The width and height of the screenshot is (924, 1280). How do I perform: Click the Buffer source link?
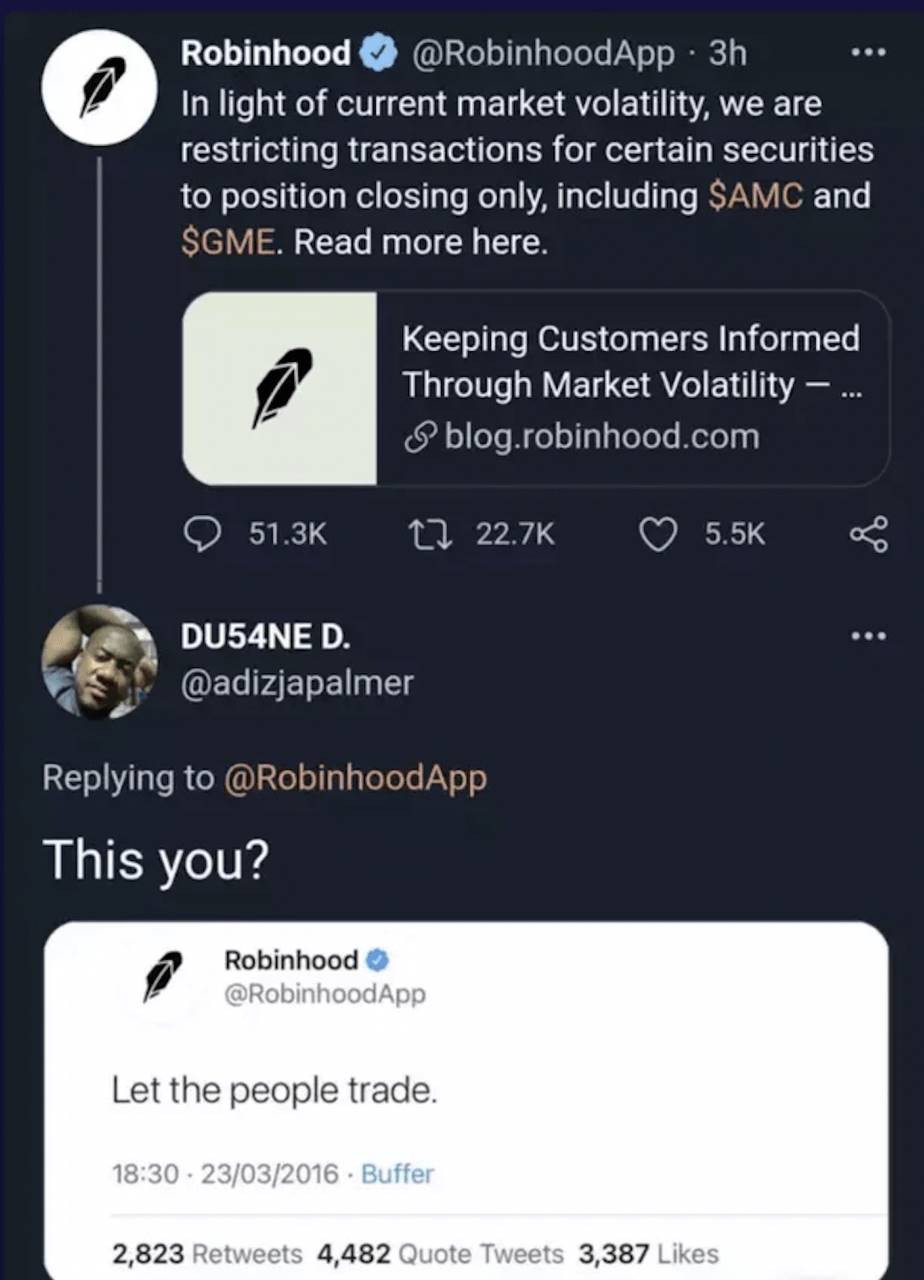[x=397, y=1174]
